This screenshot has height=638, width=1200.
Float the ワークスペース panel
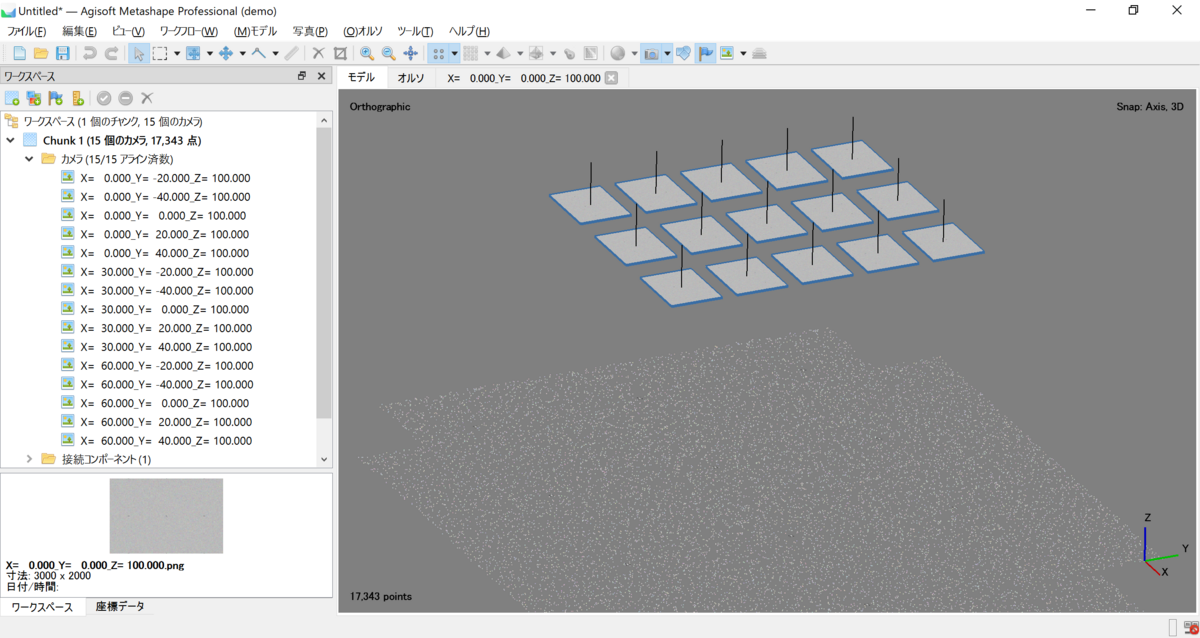coord(302,76)
